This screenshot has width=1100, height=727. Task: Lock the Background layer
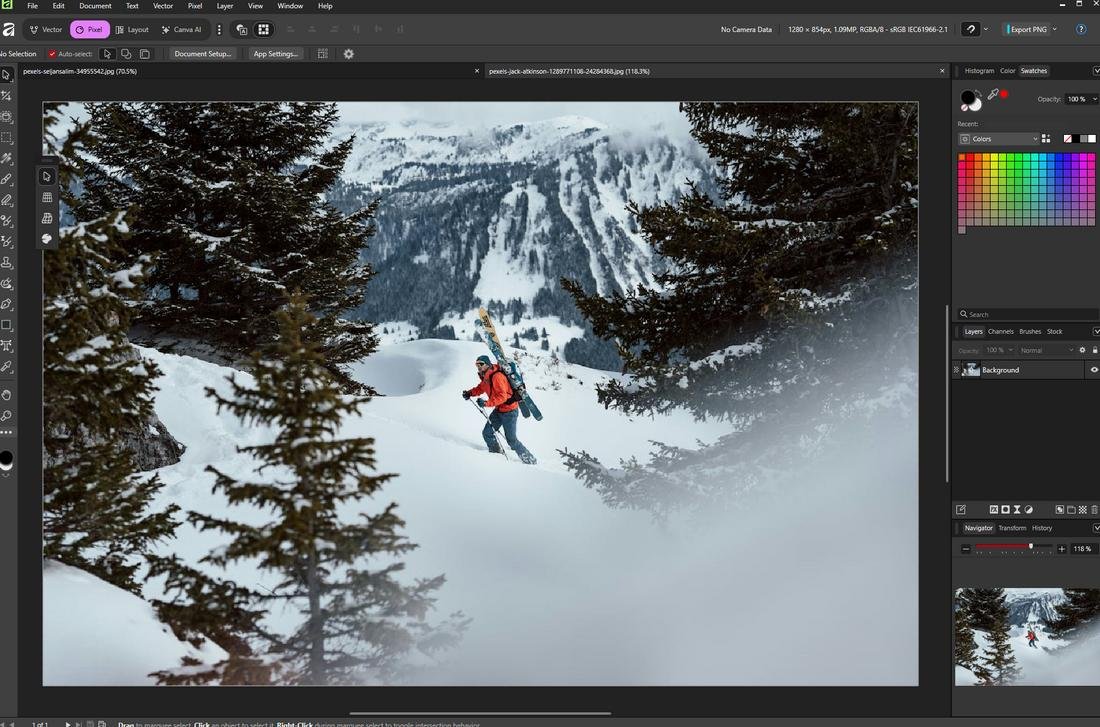tap(1095, 350)
